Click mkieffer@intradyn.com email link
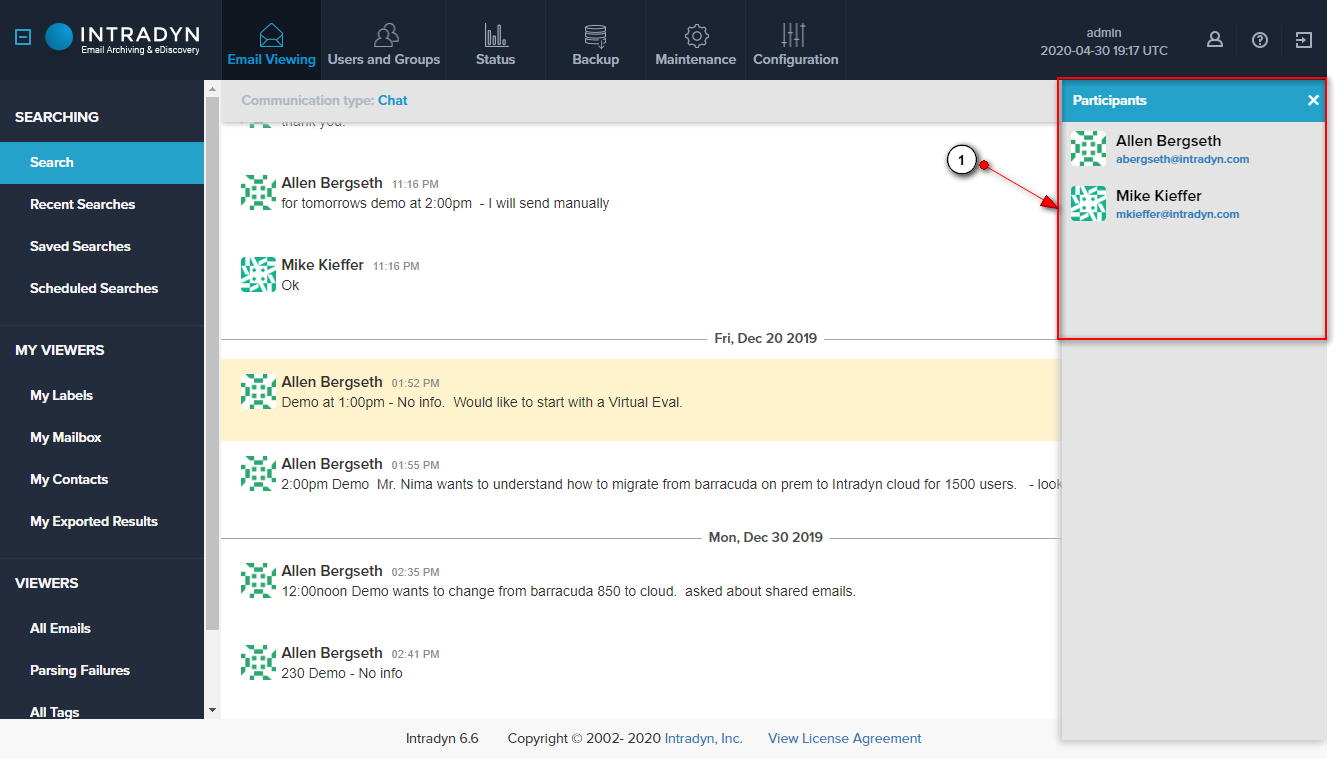This screenshot has height=759, width=1337. point(1177,214)
